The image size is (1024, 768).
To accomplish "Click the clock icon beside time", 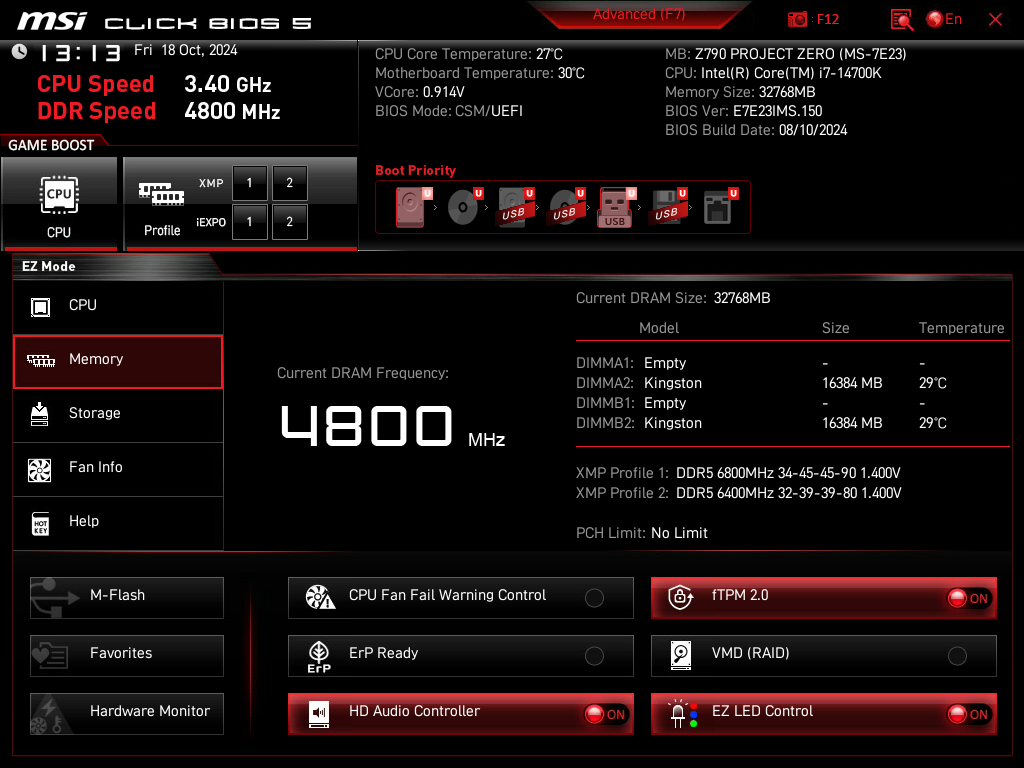I will [x=20, y=52].
